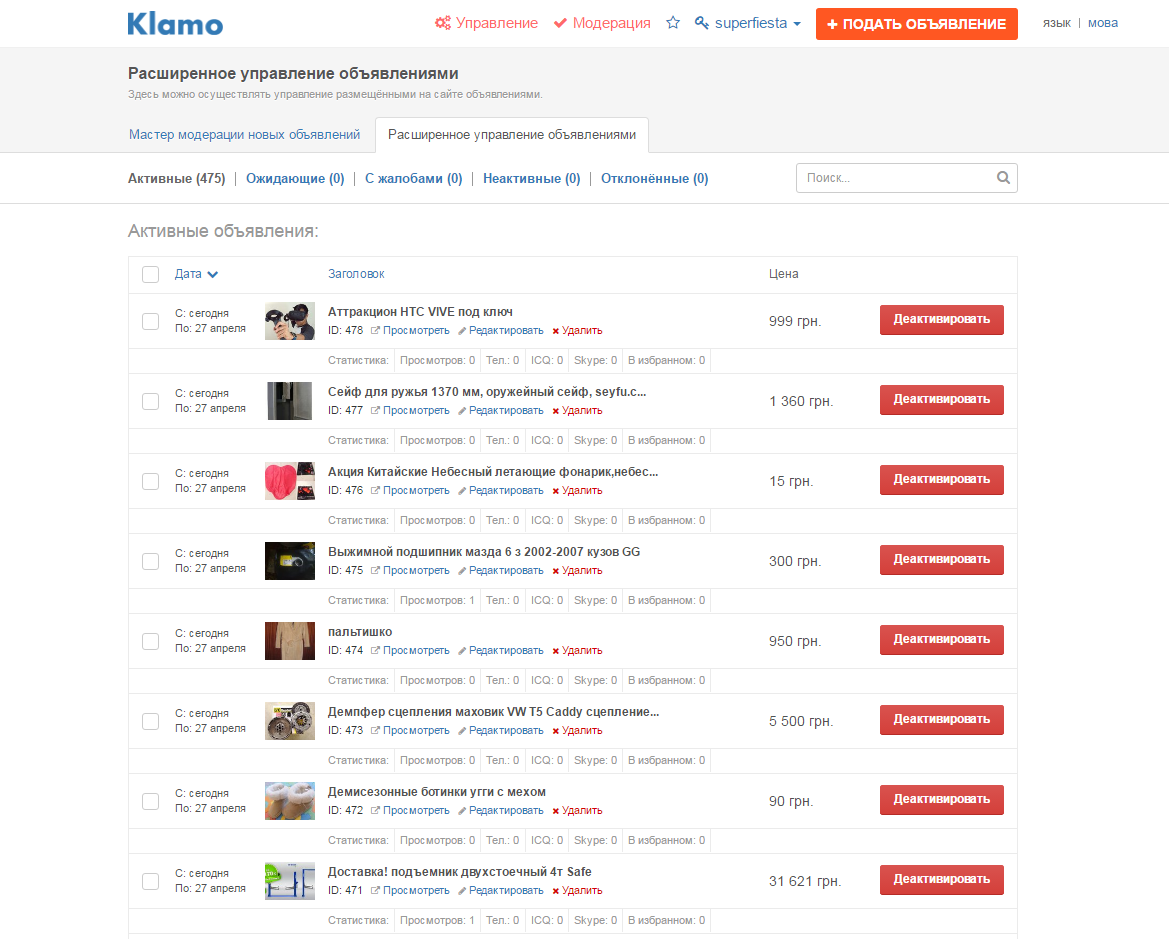1169x939 pixels.
Task: Click the gears icon next to Управление
Action: click(443, 23)
